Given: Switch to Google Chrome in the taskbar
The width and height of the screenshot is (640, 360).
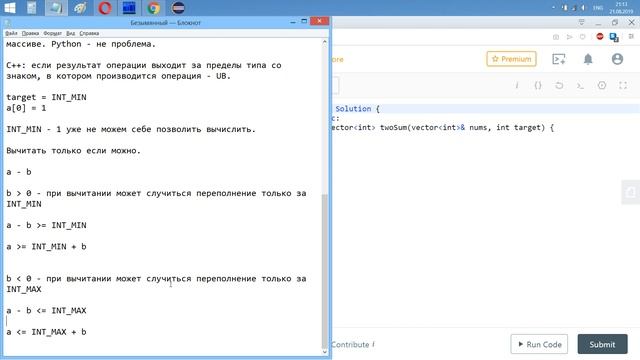Looking at the screenshot, I should click(x=153, y=8).
